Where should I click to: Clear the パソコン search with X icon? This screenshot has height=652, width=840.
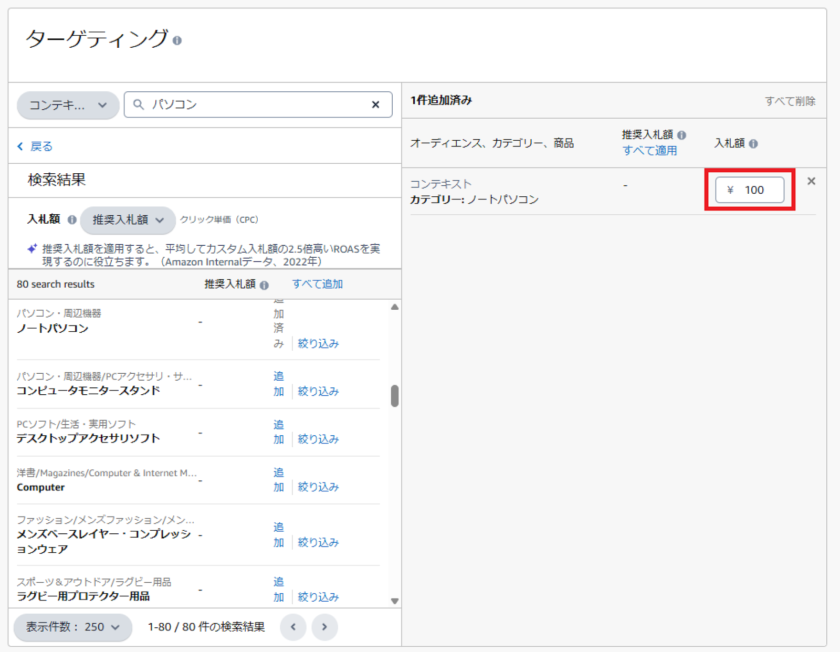pos(376,104)
